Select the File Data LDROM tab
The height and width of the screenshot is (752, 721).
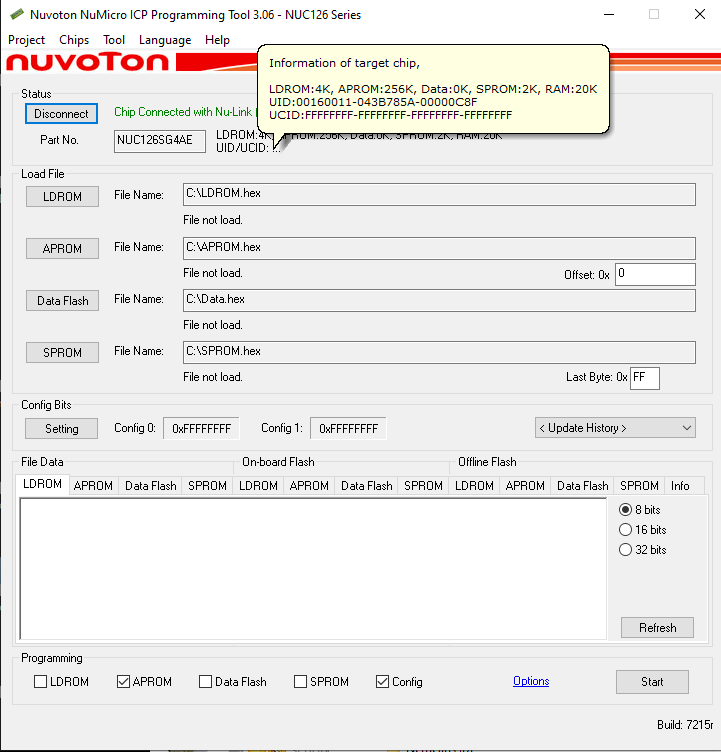click(42, 484)
